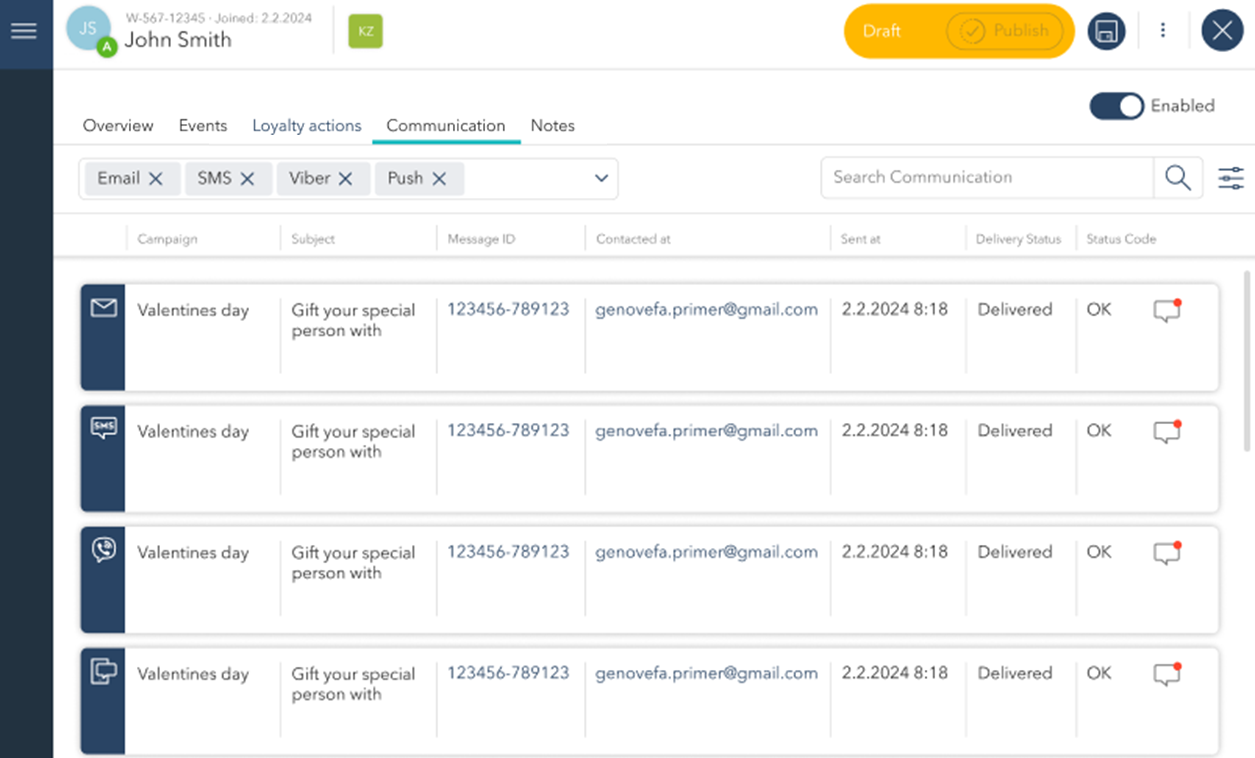Image resolution: width=1255 pixels, height=758 pixels.
Task: Close the profile with the X button
Action: click(1222, 31)
